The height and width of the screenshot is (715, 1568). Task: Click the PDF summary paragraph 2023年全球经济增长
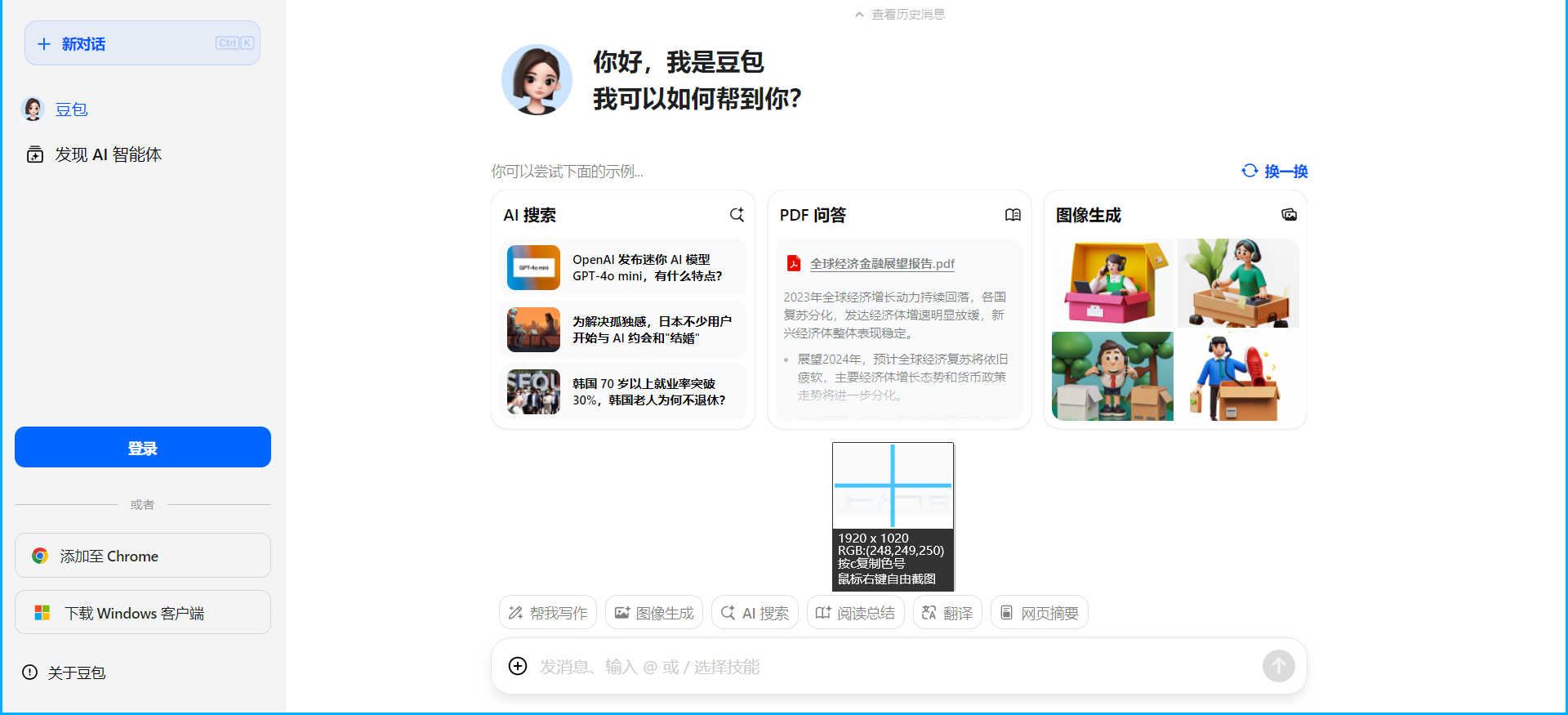(x=895, y=315)
